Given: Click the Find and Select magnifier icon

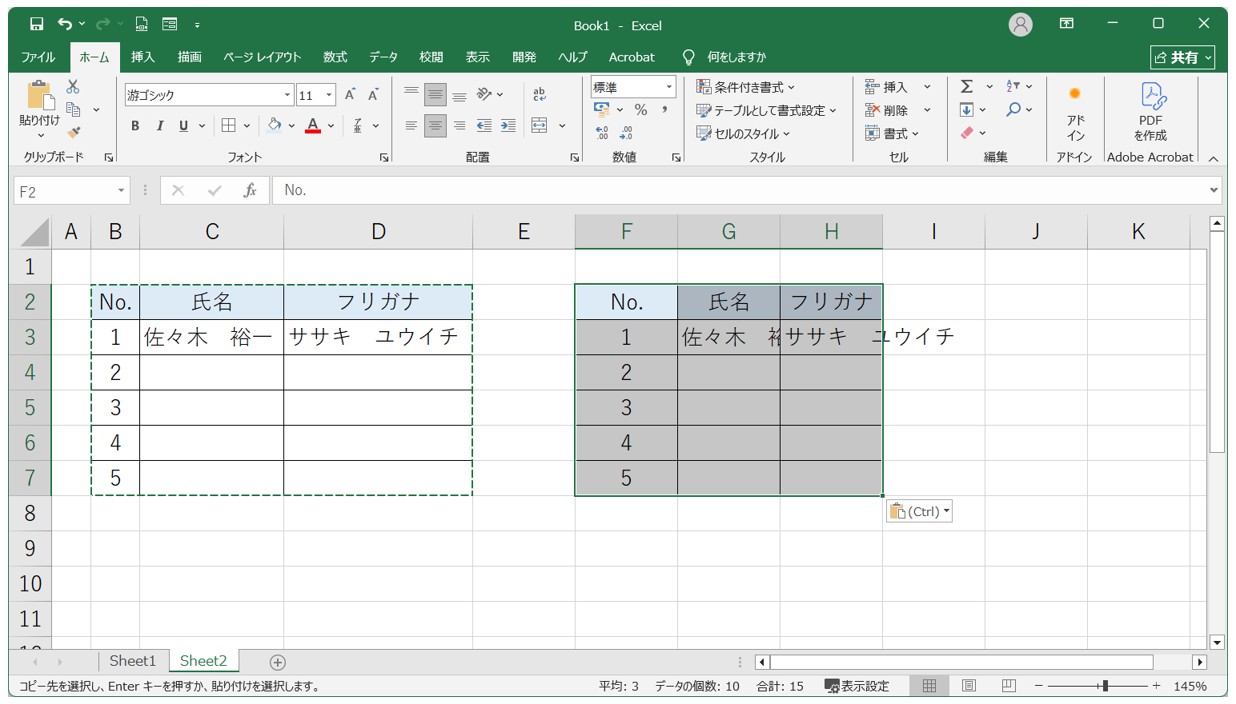Looking at the screenshot, I should (1013, 110).
